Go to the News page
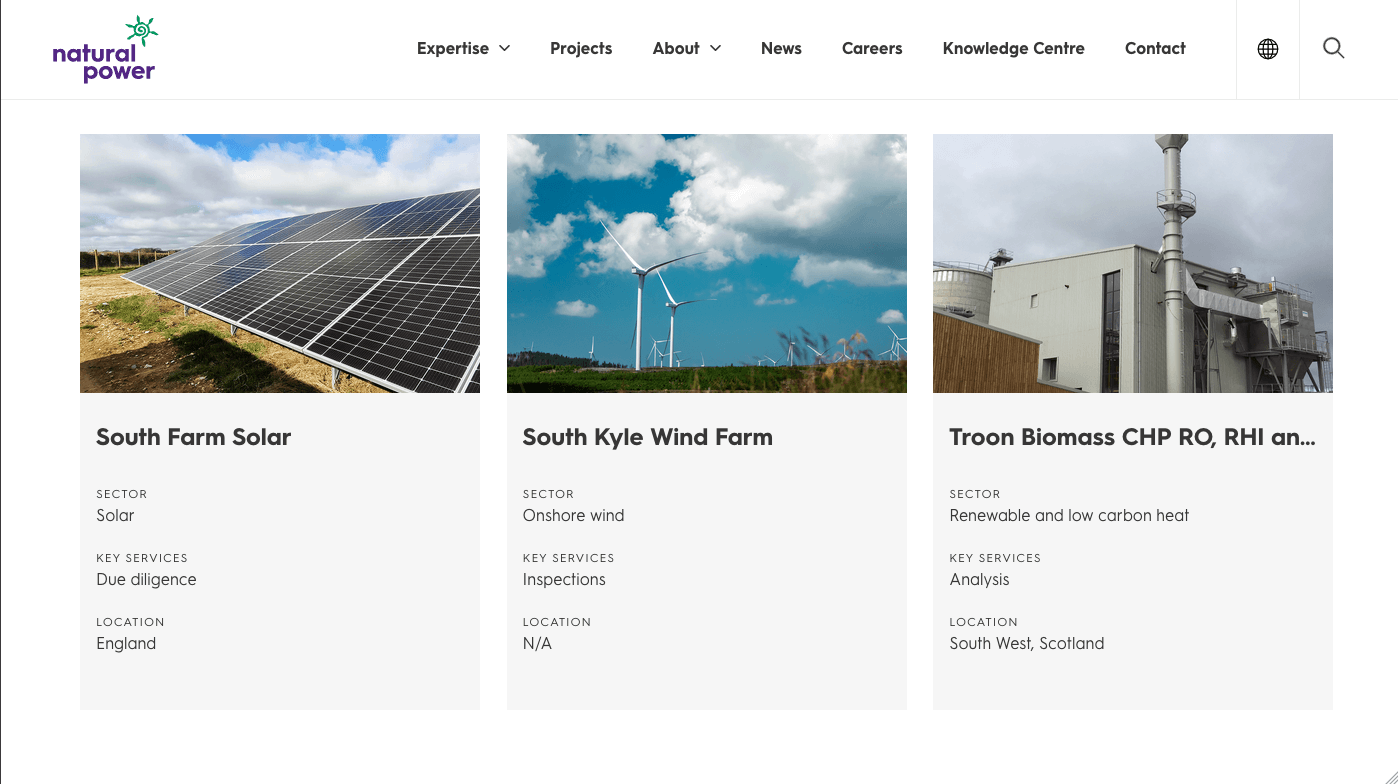The image size is (1398, 784). coord(781,48)
